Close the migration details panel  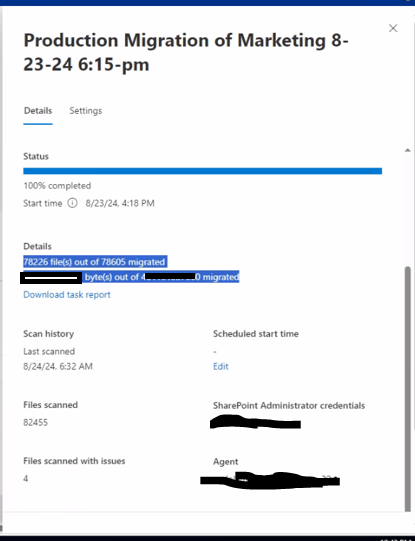[x=393, y=28]
